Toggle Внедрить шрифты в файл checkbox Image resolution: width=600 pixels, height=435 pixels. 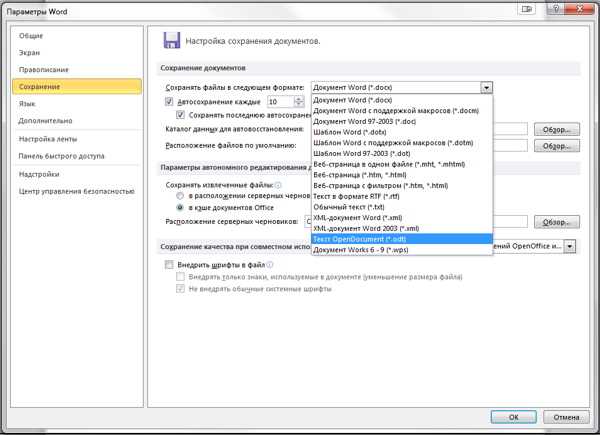[169, 264]
